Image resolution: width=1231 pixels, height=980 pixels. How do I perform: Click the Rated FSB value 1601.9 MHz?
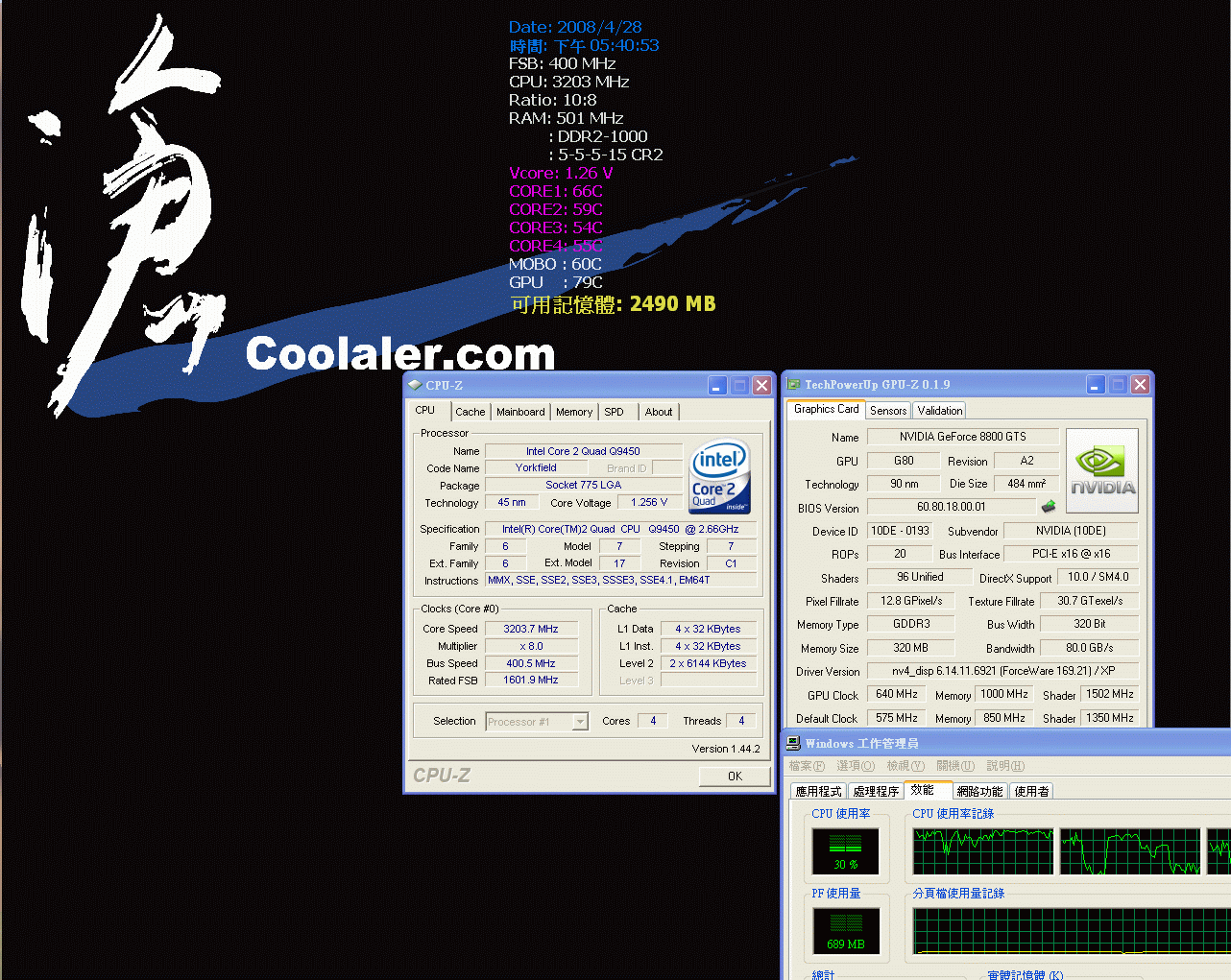point(531,680)
